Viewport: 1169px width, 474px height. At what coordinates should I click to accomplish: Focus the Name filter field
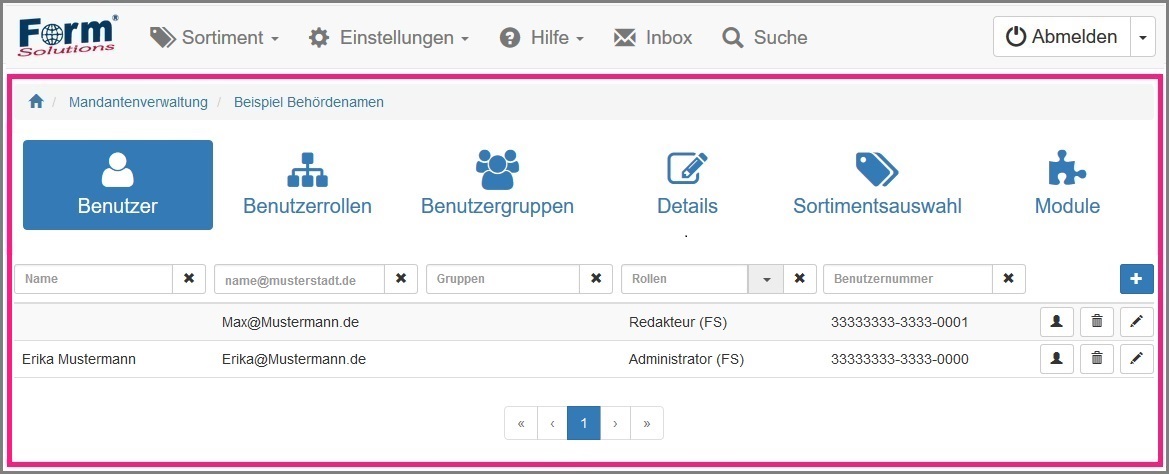tap(94, 279)
